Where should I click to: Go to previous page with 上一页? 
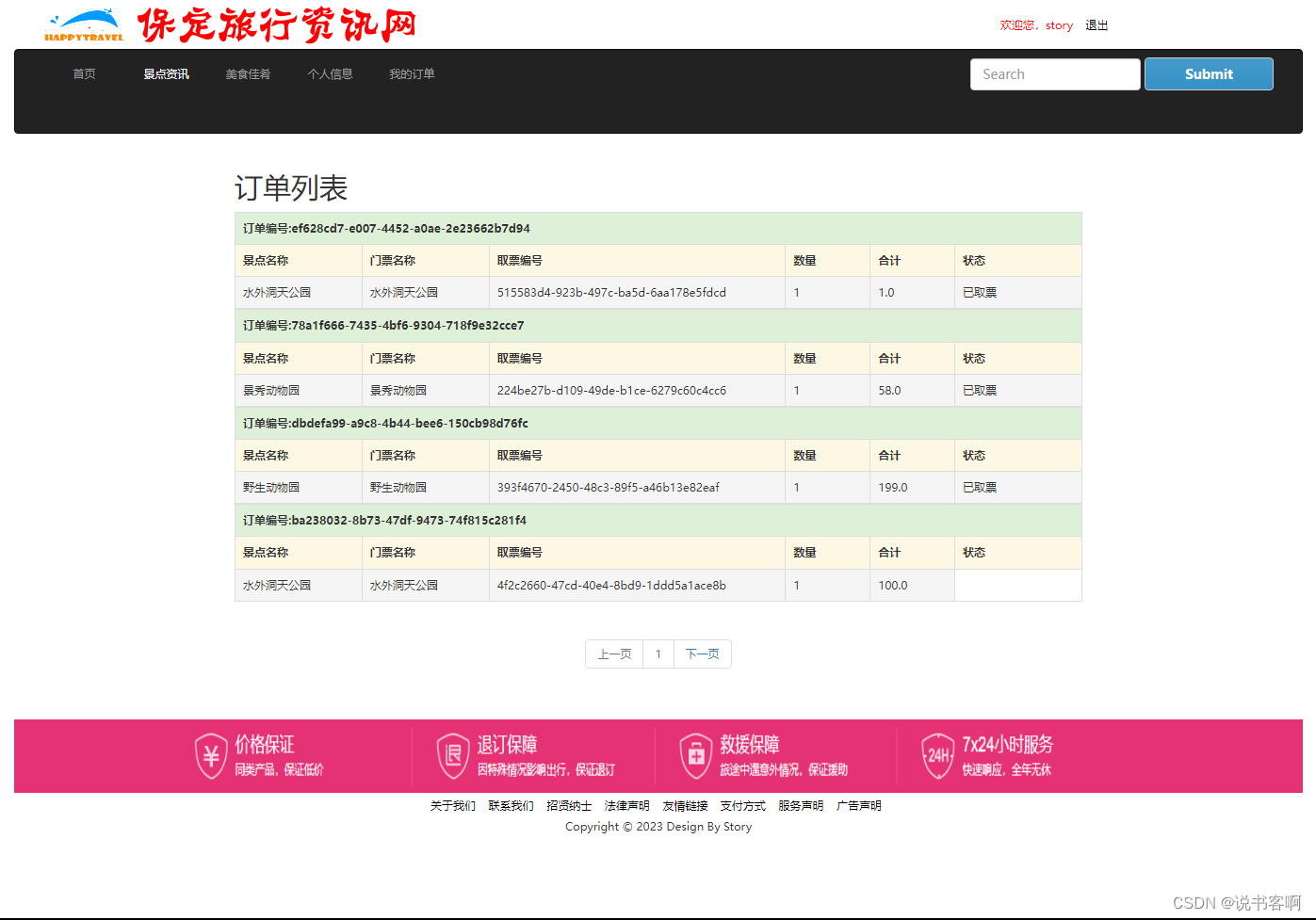tap(614, 654)
